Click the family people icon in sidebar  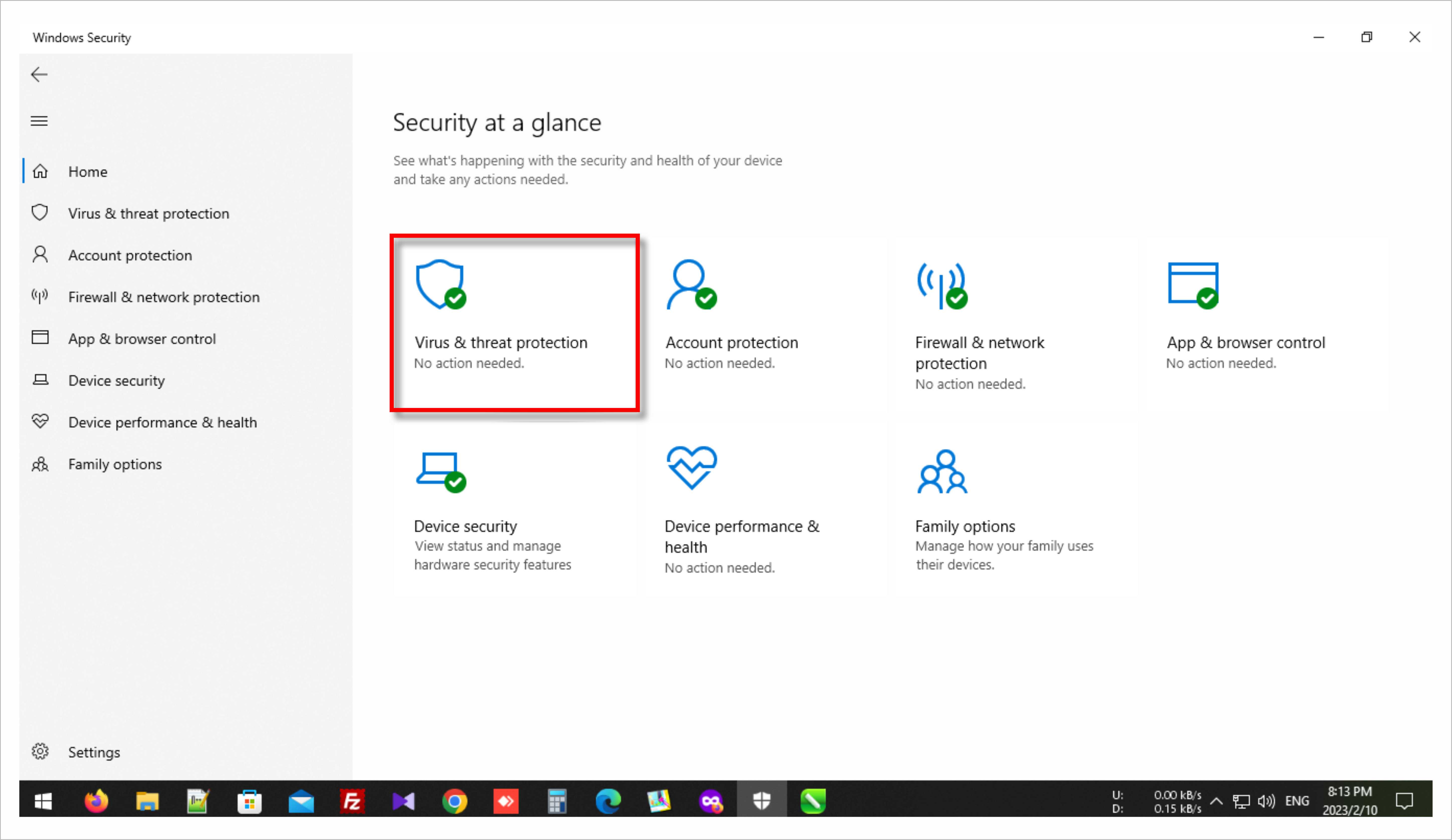[40, 464]
